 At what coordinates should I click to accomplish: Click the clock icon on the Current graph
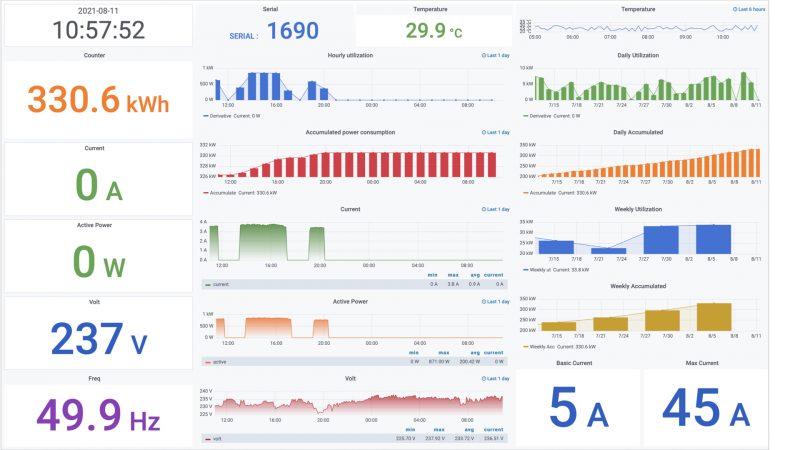click(x=483, y=210)
